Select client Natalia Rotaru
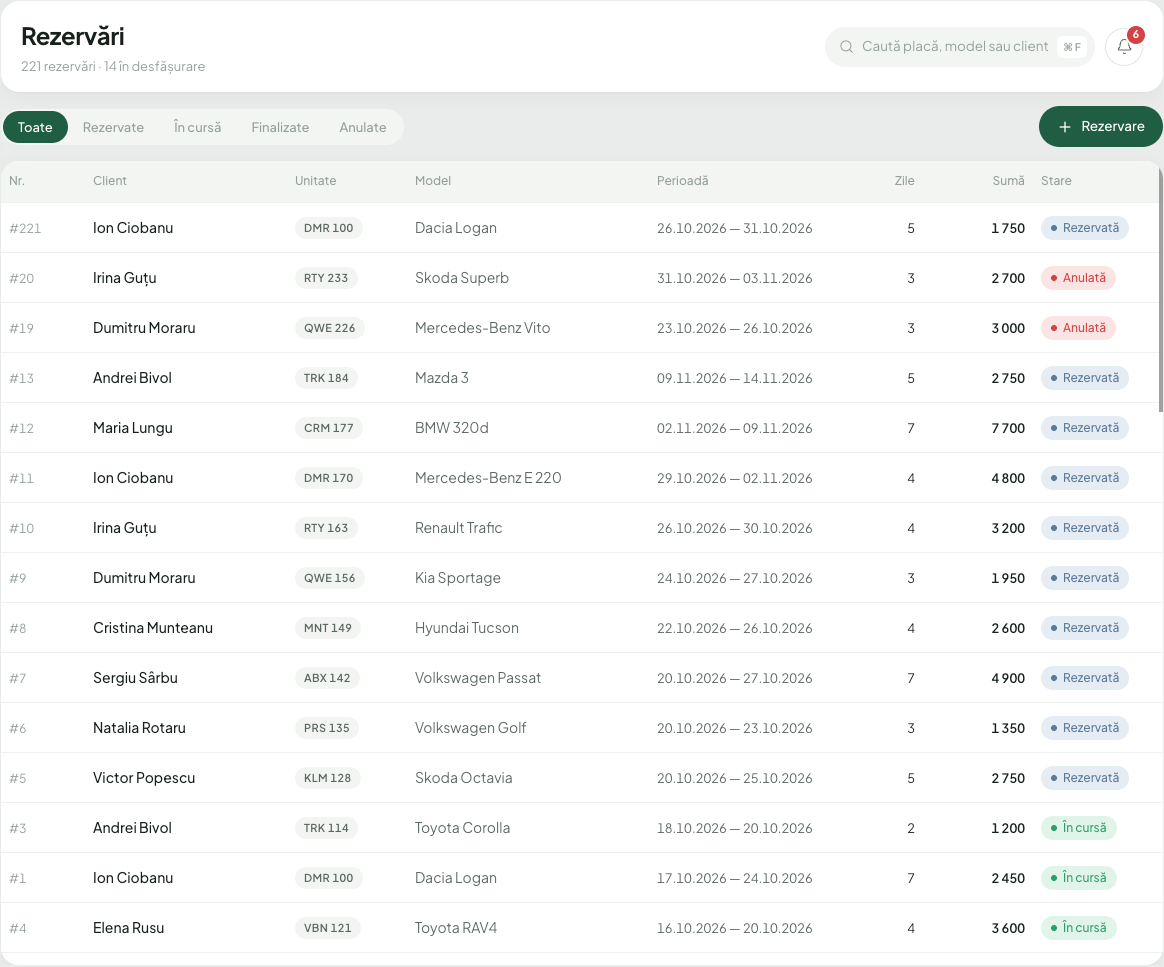Image resolution: width=1164 pixels, height=967 pixels. coord(139,728)
